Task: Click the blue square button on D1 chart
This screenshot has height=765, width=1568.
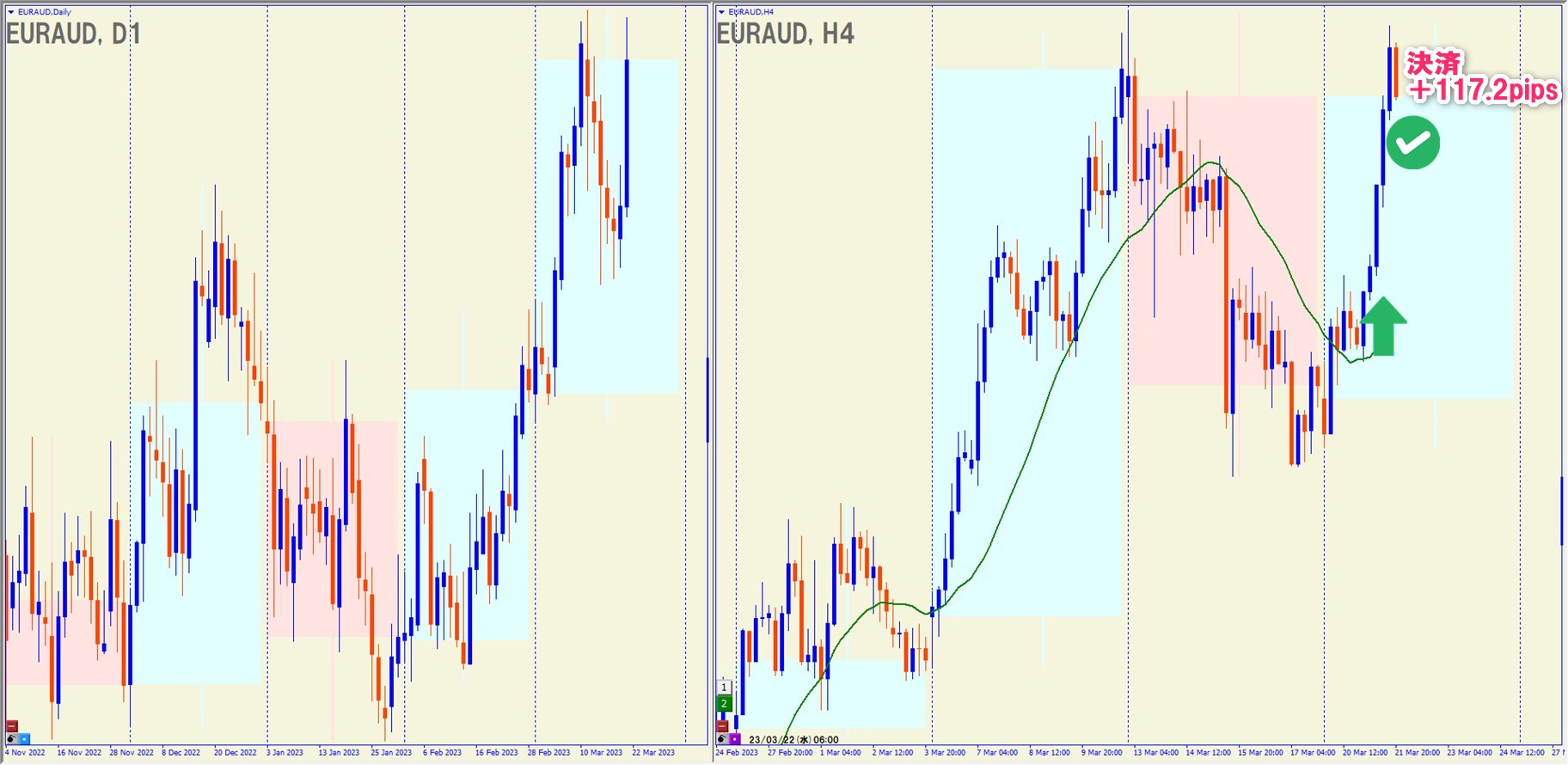Action: click(x=24, y=738)
